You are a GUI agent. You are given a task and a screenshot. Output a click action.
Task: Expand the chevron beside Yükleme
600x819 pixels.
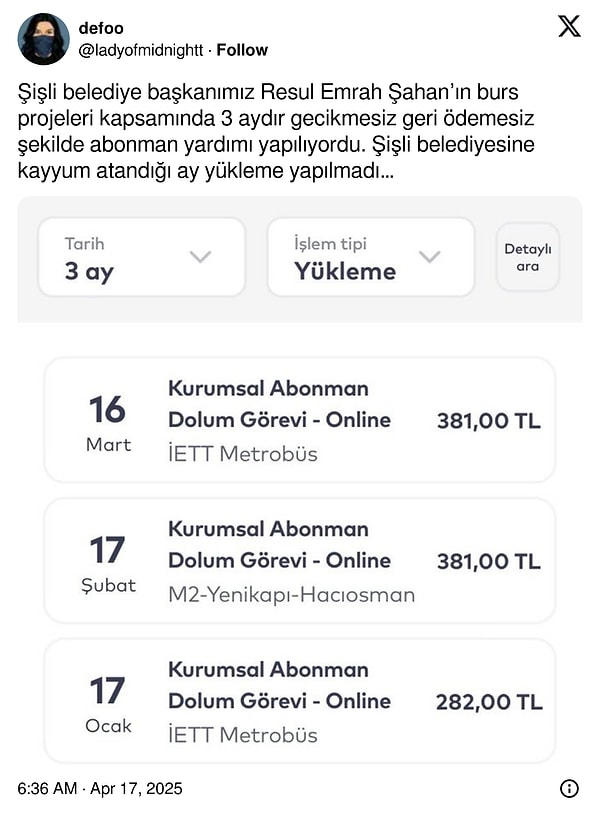tap(429, 257)
